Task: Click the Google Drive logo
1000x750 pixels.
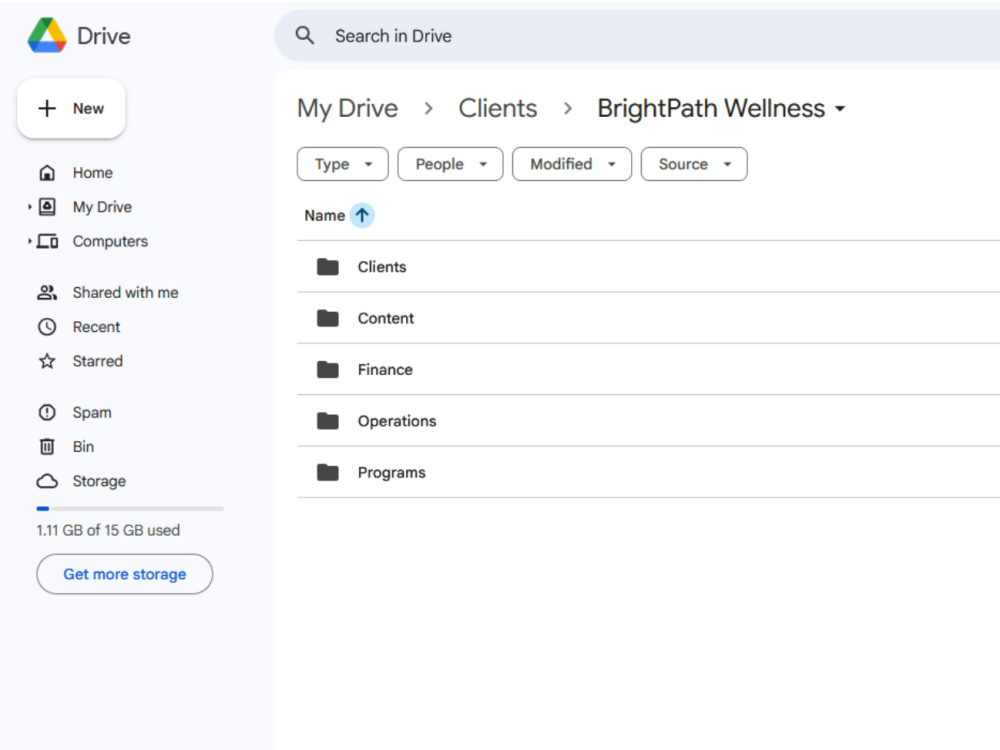Action: 47,36
